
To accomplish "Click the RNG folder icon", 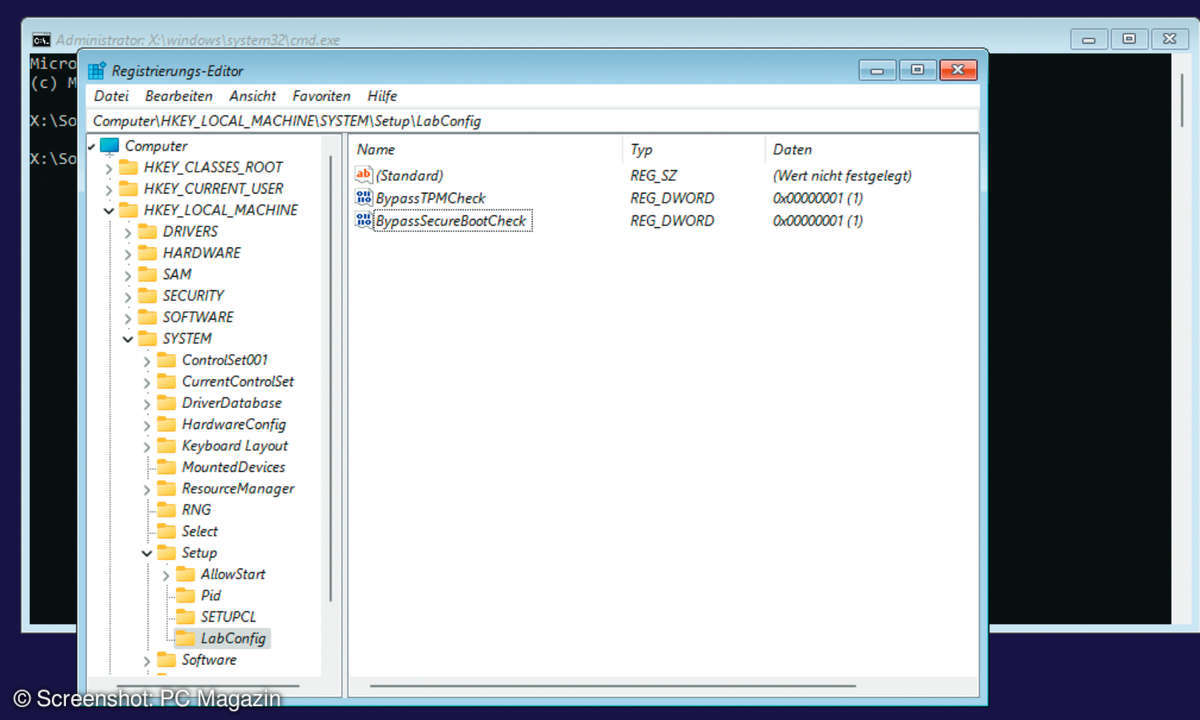I will point(166,510).
